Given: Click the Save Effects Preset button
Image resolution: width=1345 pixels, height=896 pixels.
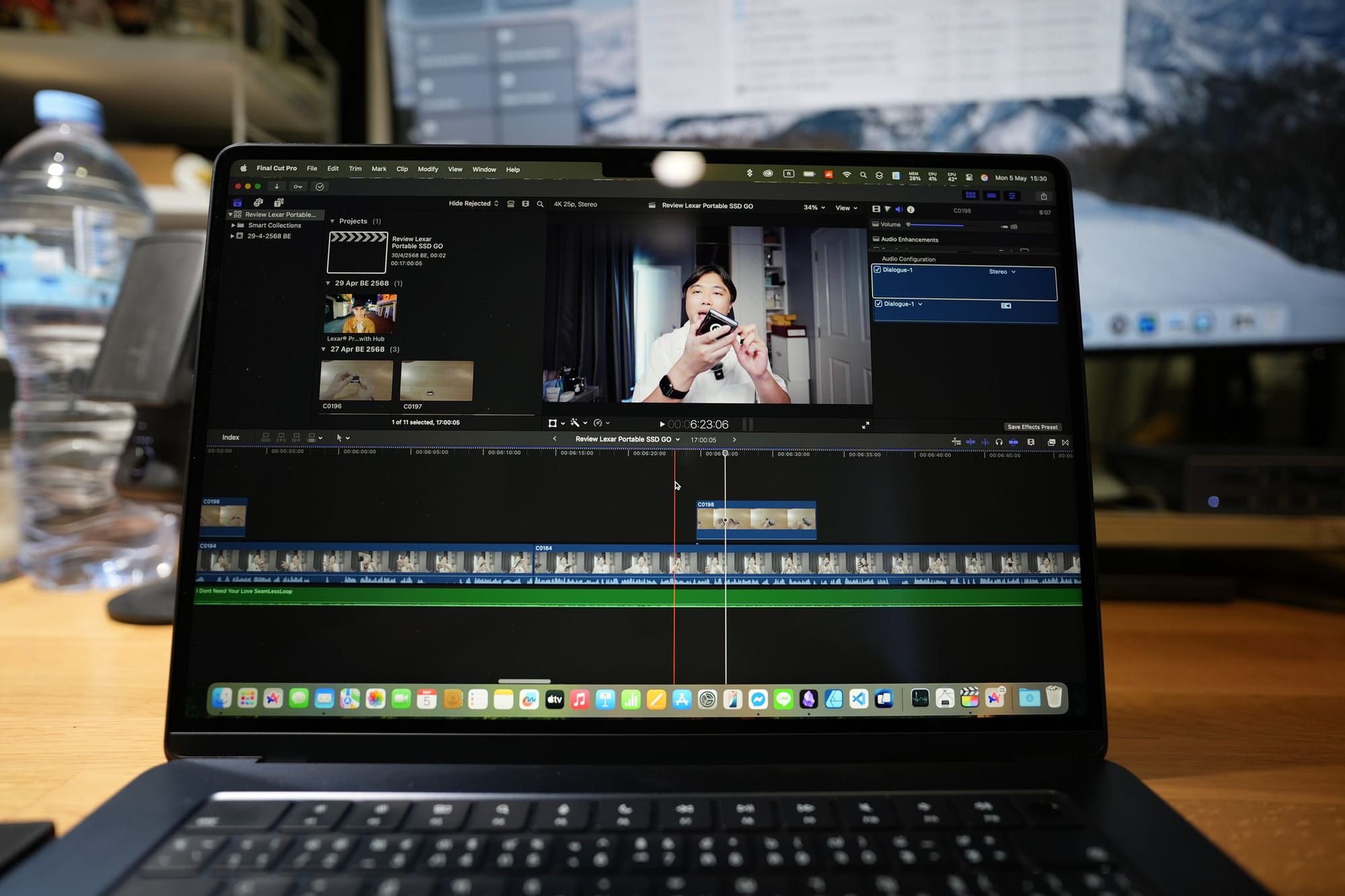Looking at the screenshot, I should point(1032,427).
